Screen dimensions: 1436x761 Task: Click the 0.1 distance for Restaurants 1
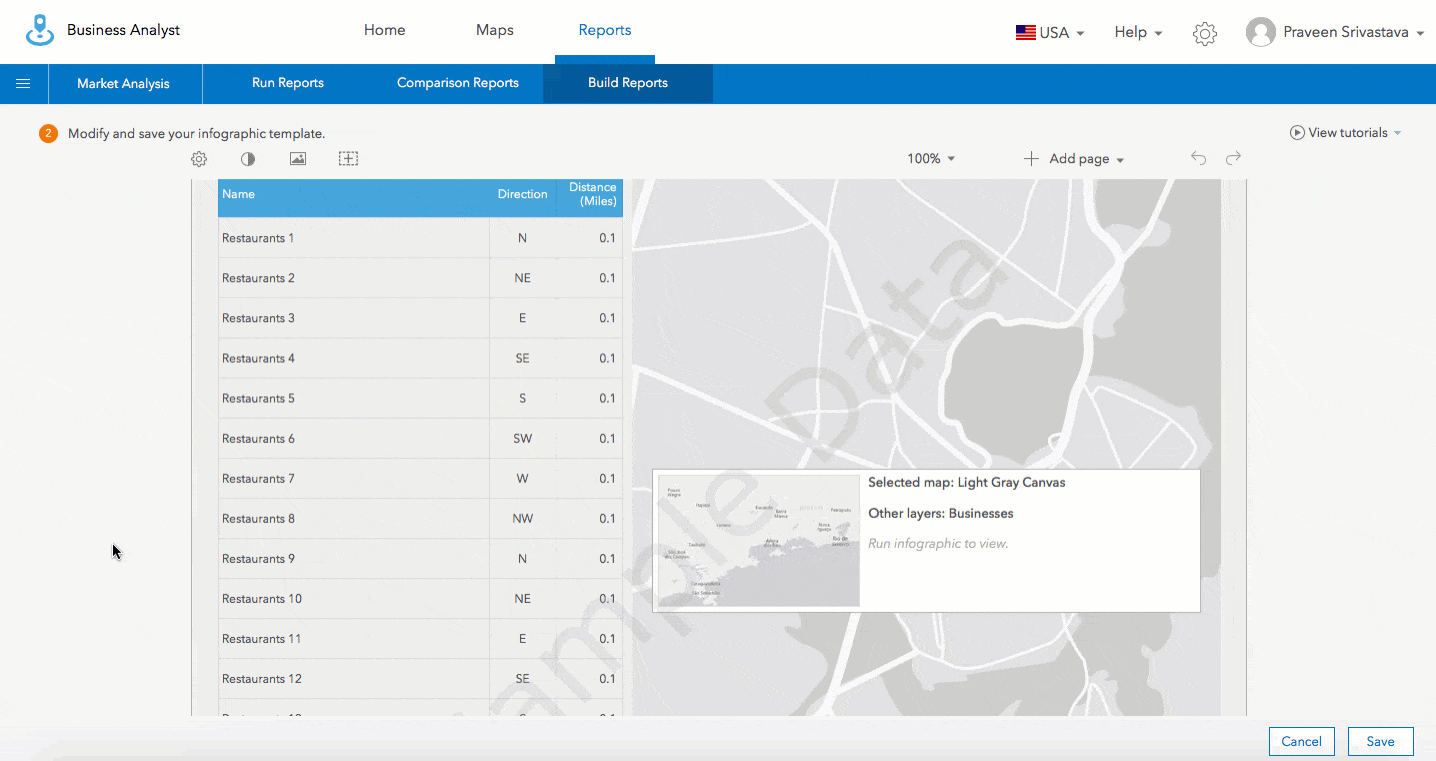click(x=607, y=238)
